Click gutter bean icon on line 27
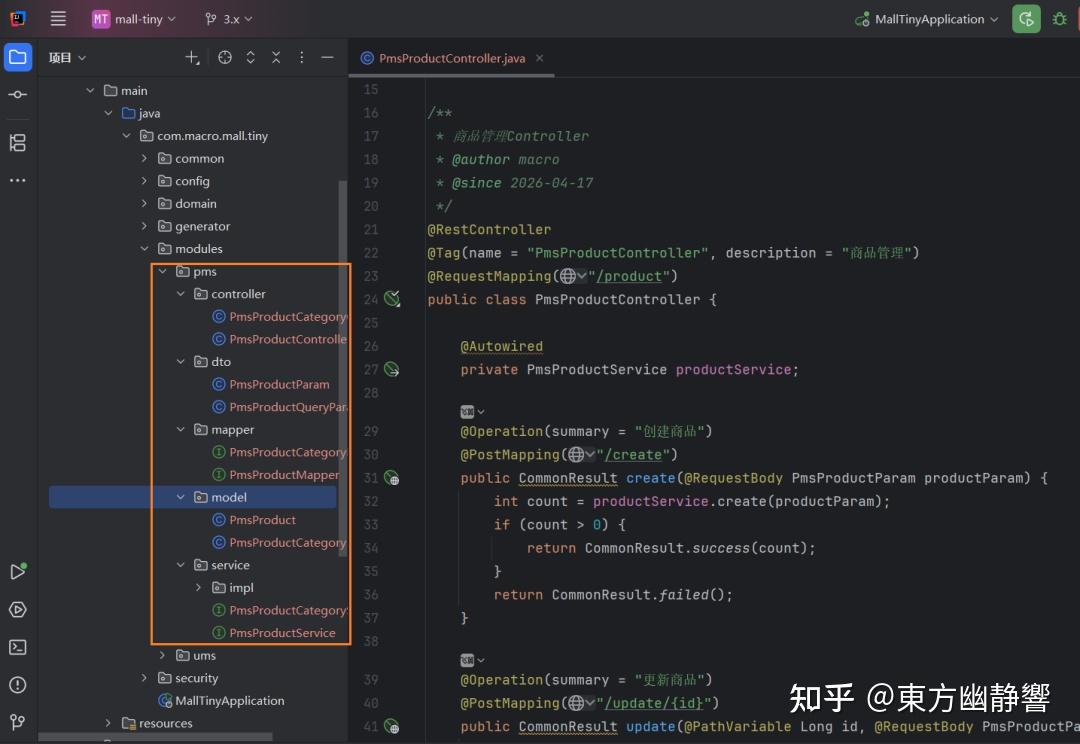The image size is (1080, 744). [x=392, y=370]
